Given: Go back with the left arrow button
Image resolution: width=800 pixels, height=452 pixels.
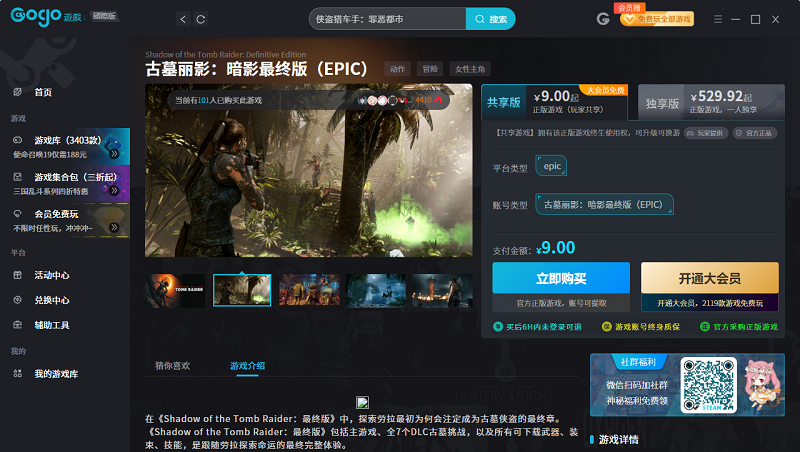Looking at the screenshot, I should coord(183,19).
